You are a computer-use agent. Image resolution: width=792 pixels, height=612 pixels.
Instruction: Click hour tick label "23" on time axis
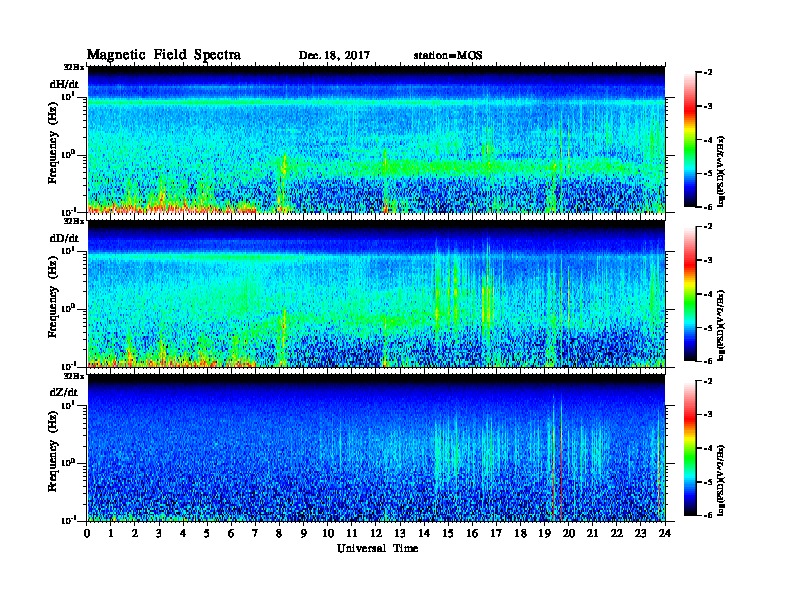(x=640, y=533)
